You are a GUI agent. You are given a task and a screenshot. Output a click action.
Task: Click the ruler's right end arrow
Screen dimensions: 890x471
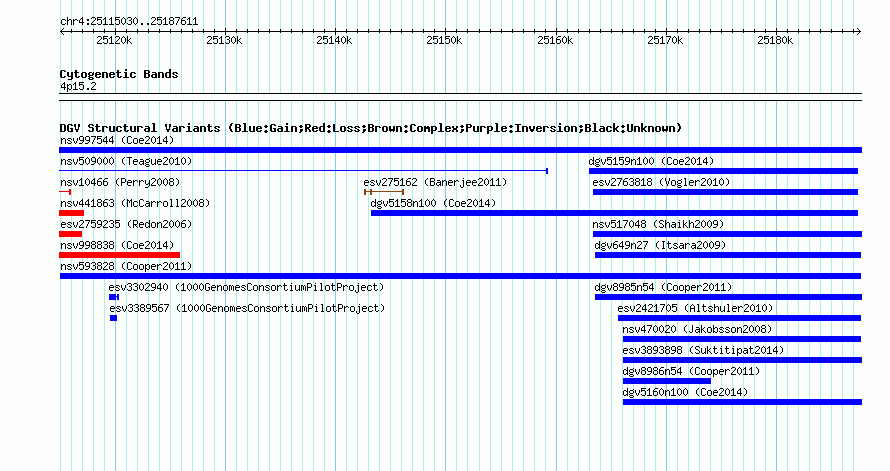859,31
